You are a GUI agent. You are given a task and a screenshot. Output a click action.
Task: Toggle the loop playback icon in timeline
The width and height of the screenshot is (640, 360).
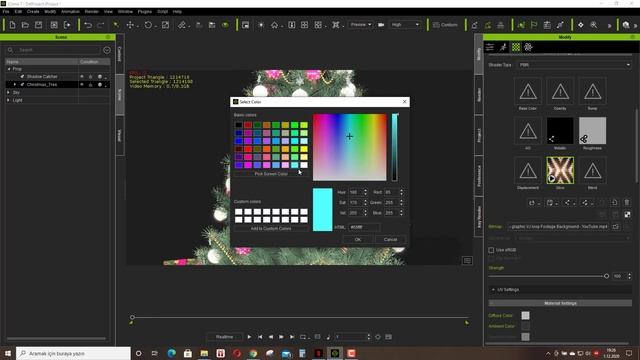tap(303, 337)
